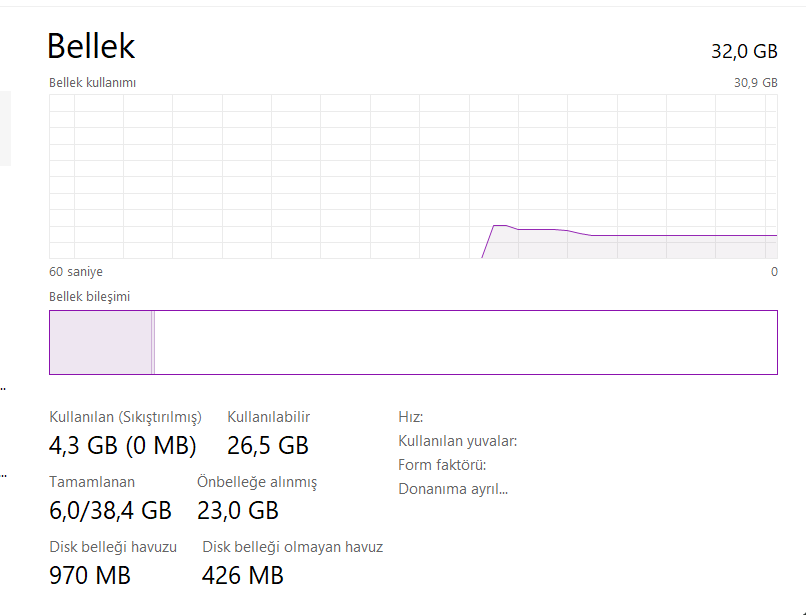Click the "Kullanılan yuvalar:" label
The image size is (806, 615).
pos(457,441)
